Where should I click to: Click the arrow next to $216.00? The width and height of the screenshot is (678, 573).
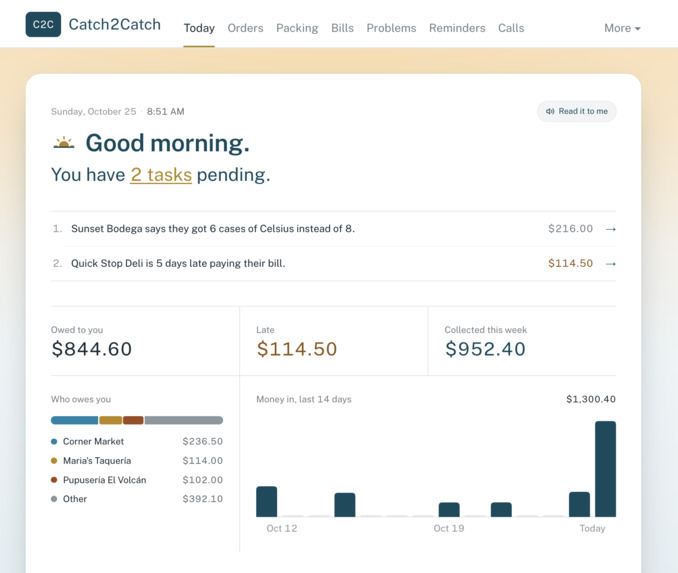tap(611, 229)
